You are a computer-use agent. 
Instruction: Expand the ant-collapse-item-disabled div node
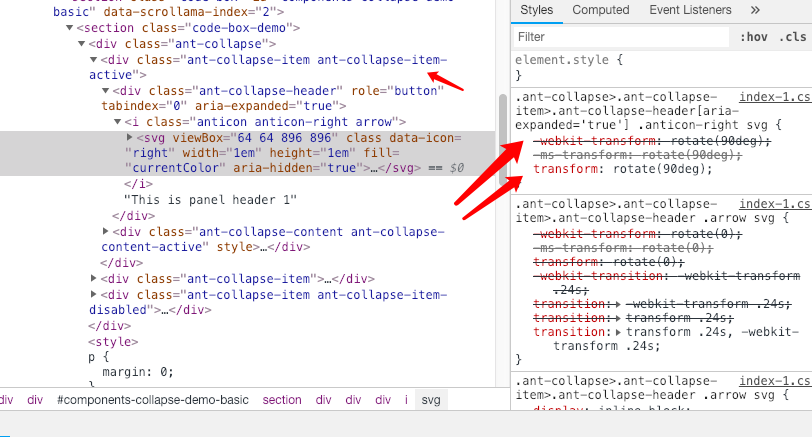point(94,294)
